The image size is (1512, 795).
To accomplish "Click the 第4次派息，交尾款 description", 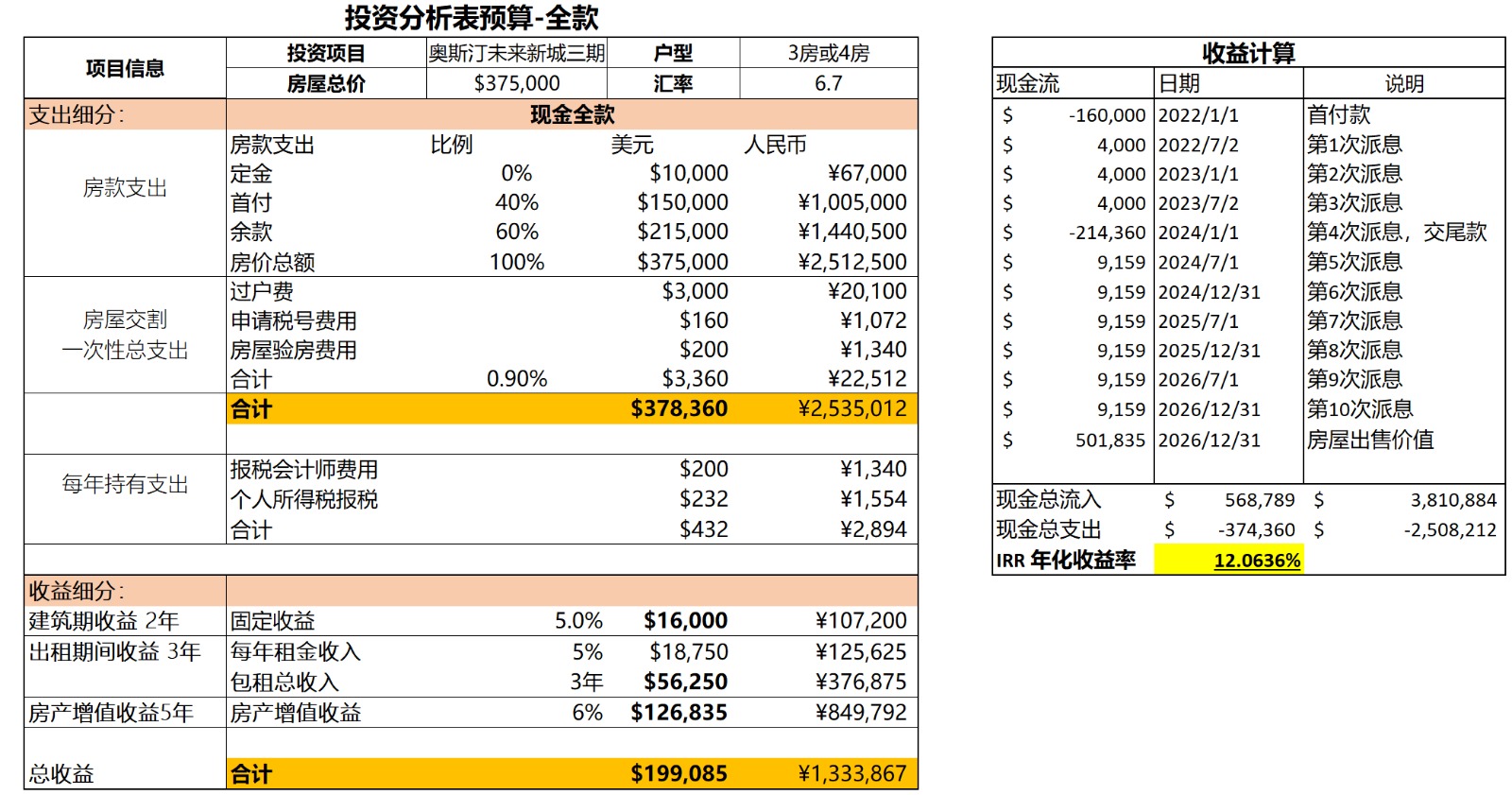I will click(x=1397, y=233).
